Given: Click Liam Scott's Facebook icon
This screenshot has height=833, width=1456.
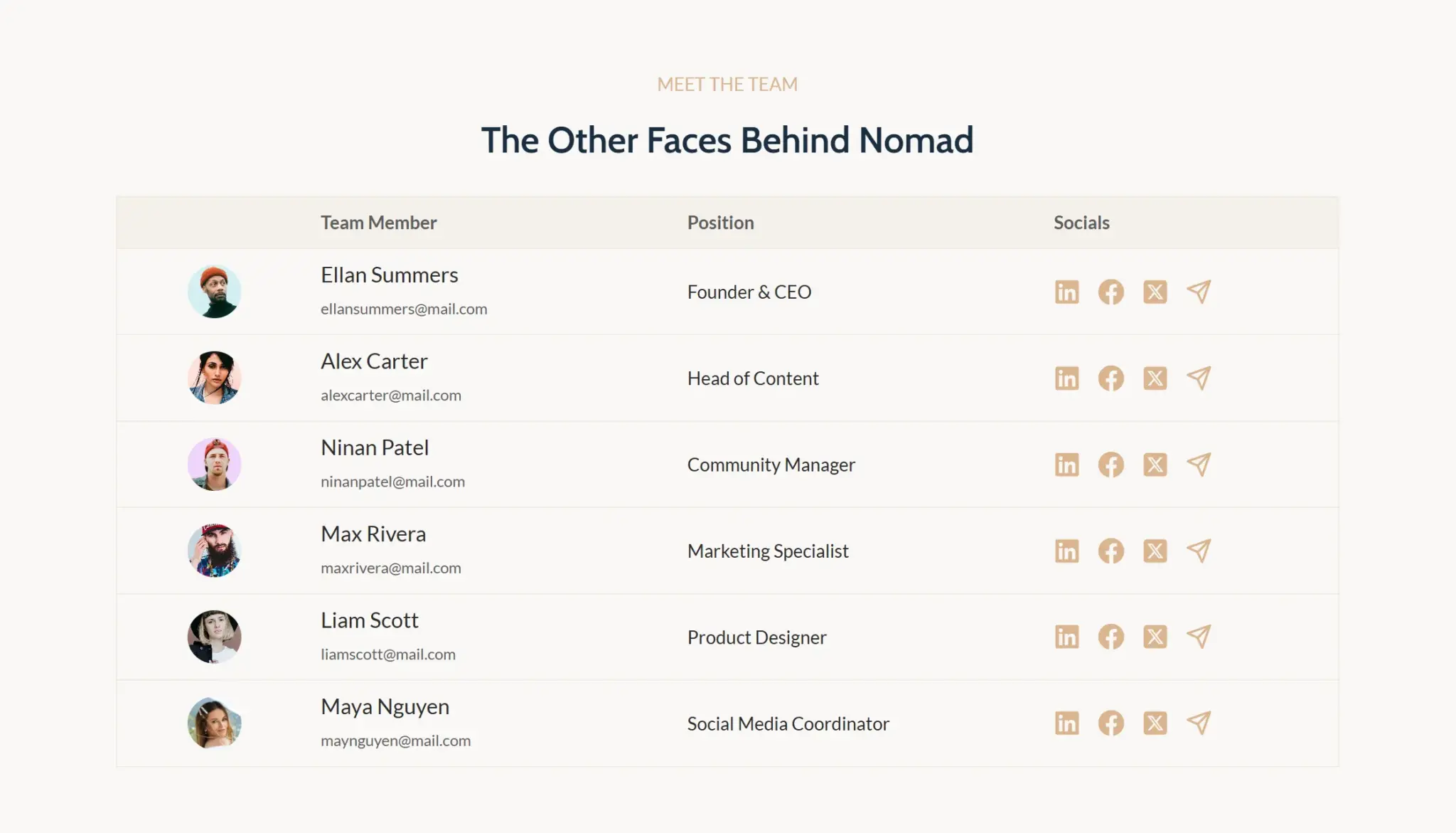Looking at the screenshot, I should pyautogui.click(x=1110, y=637).
